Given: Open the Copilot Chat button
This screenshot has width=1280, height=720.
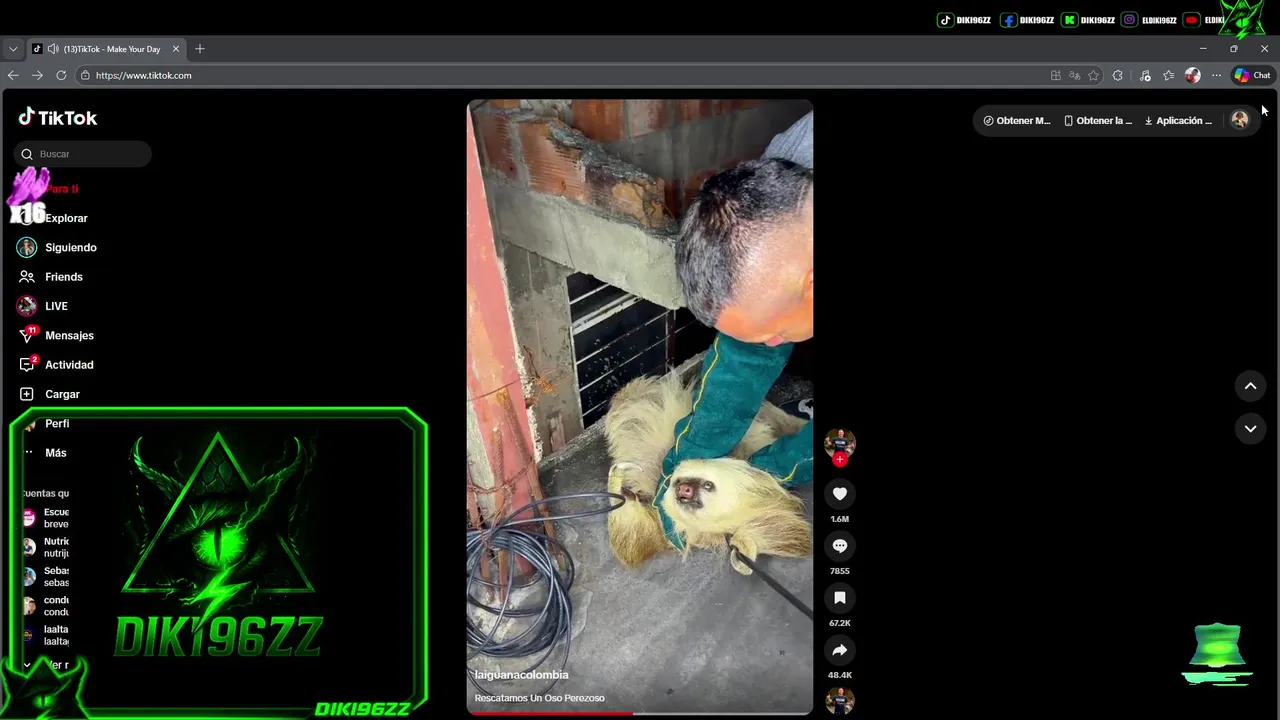Looking at the screenshot, I should (x=1252, y=75).
